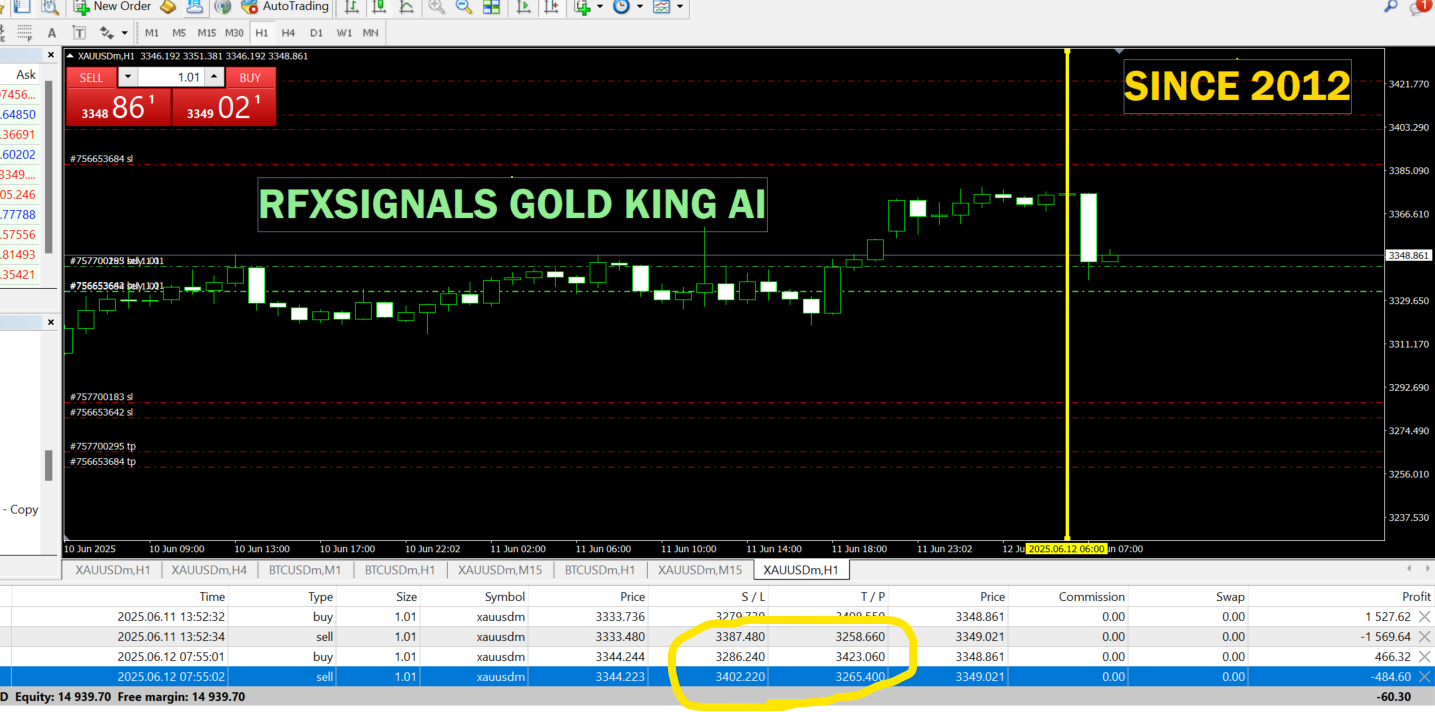Click the tile windows icon
Screen dimensions: 1435x712
492,7
